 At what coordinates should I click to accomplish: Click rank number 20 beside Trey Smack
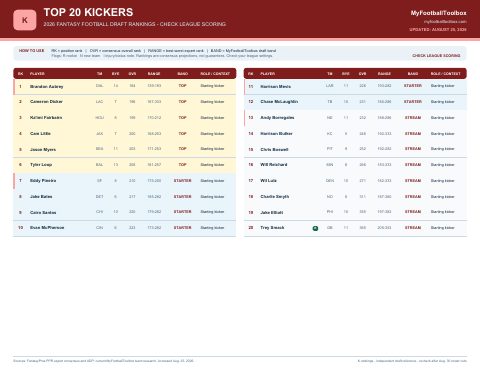click(251, 227)
